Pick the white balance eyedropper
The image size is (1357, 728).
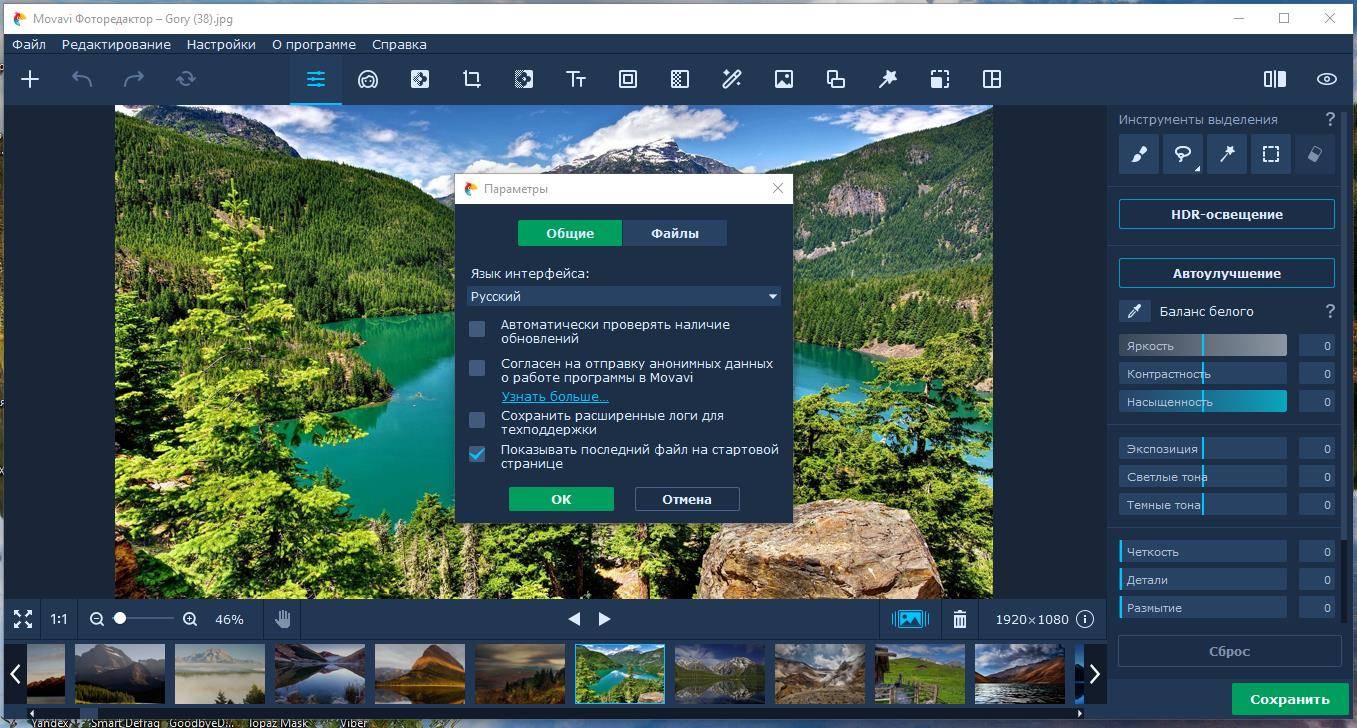pyautogui.click(x=1134, y=311)
